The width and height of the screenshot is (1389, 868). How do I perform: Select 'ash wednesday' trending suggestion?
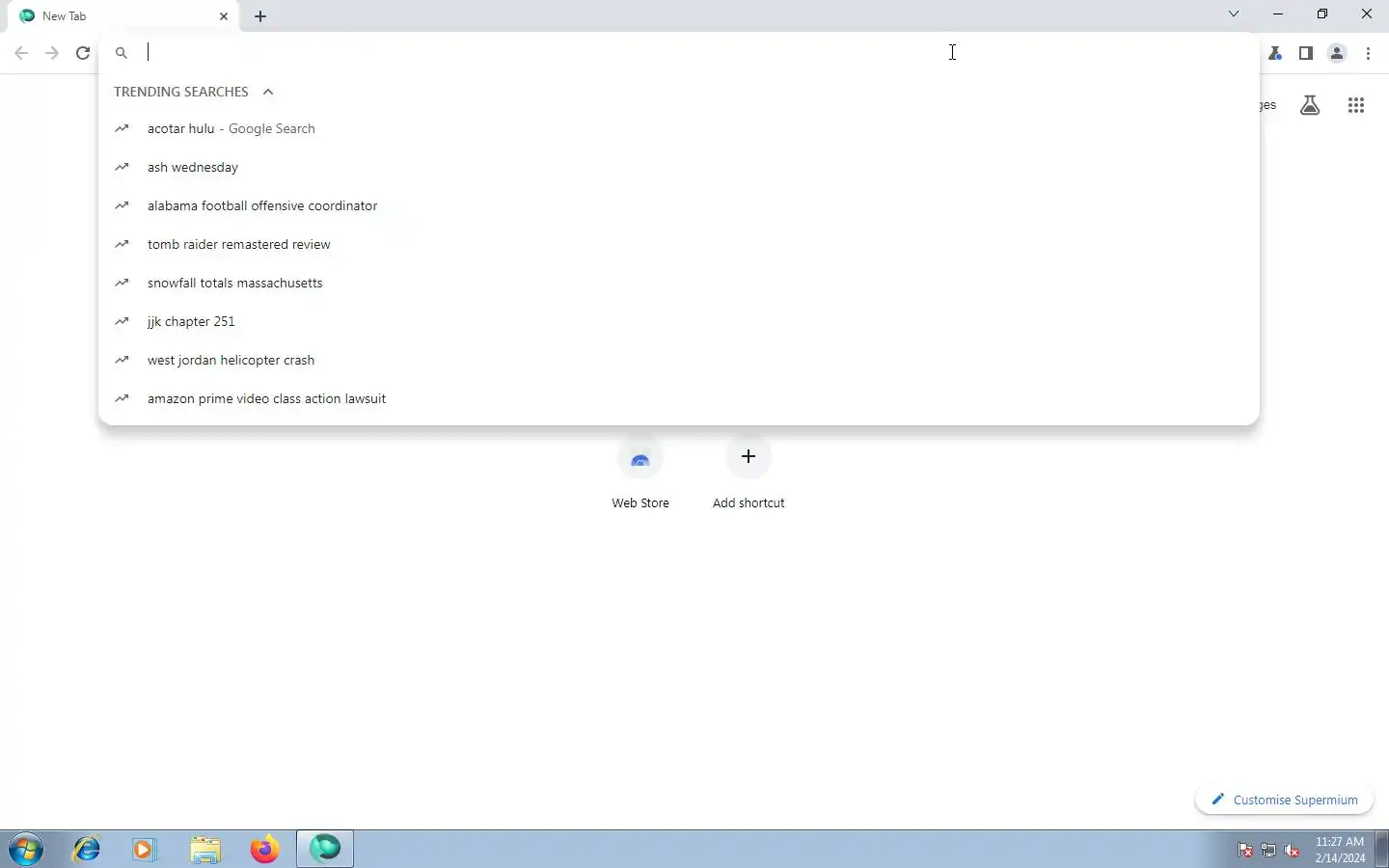tap(679, 167)
